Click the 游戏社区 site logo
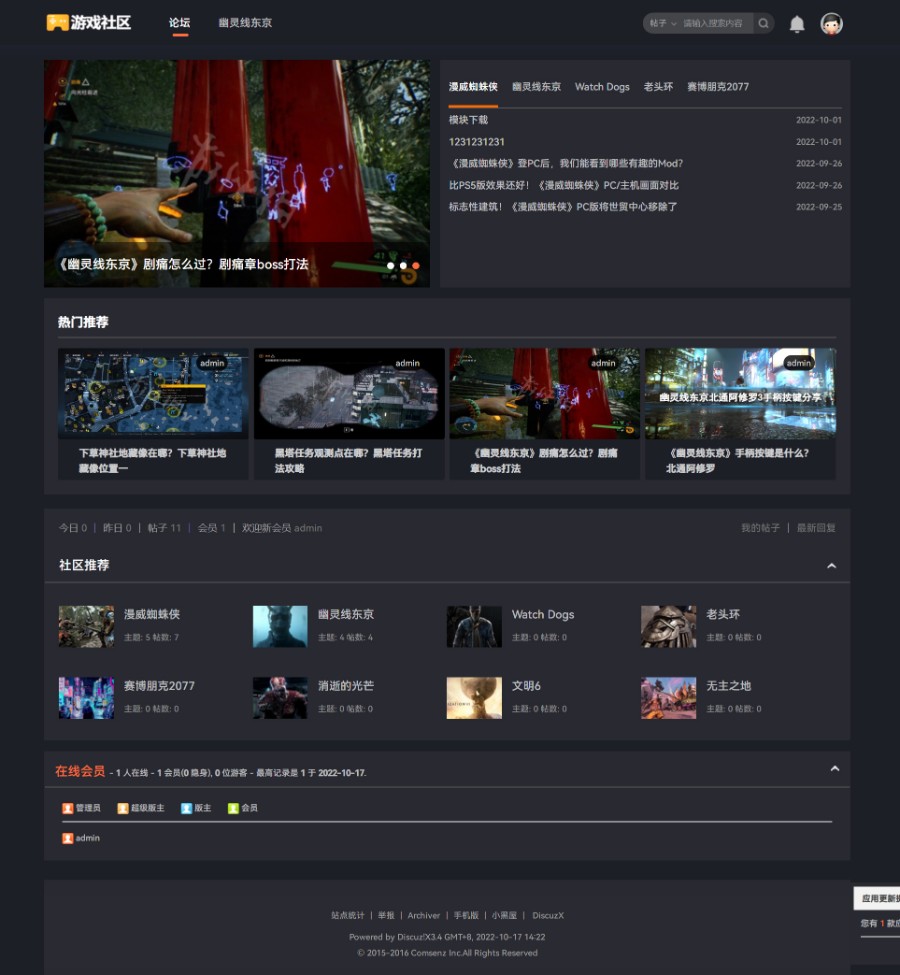Screen dimensions: 900x975 [x=88, y=23]
